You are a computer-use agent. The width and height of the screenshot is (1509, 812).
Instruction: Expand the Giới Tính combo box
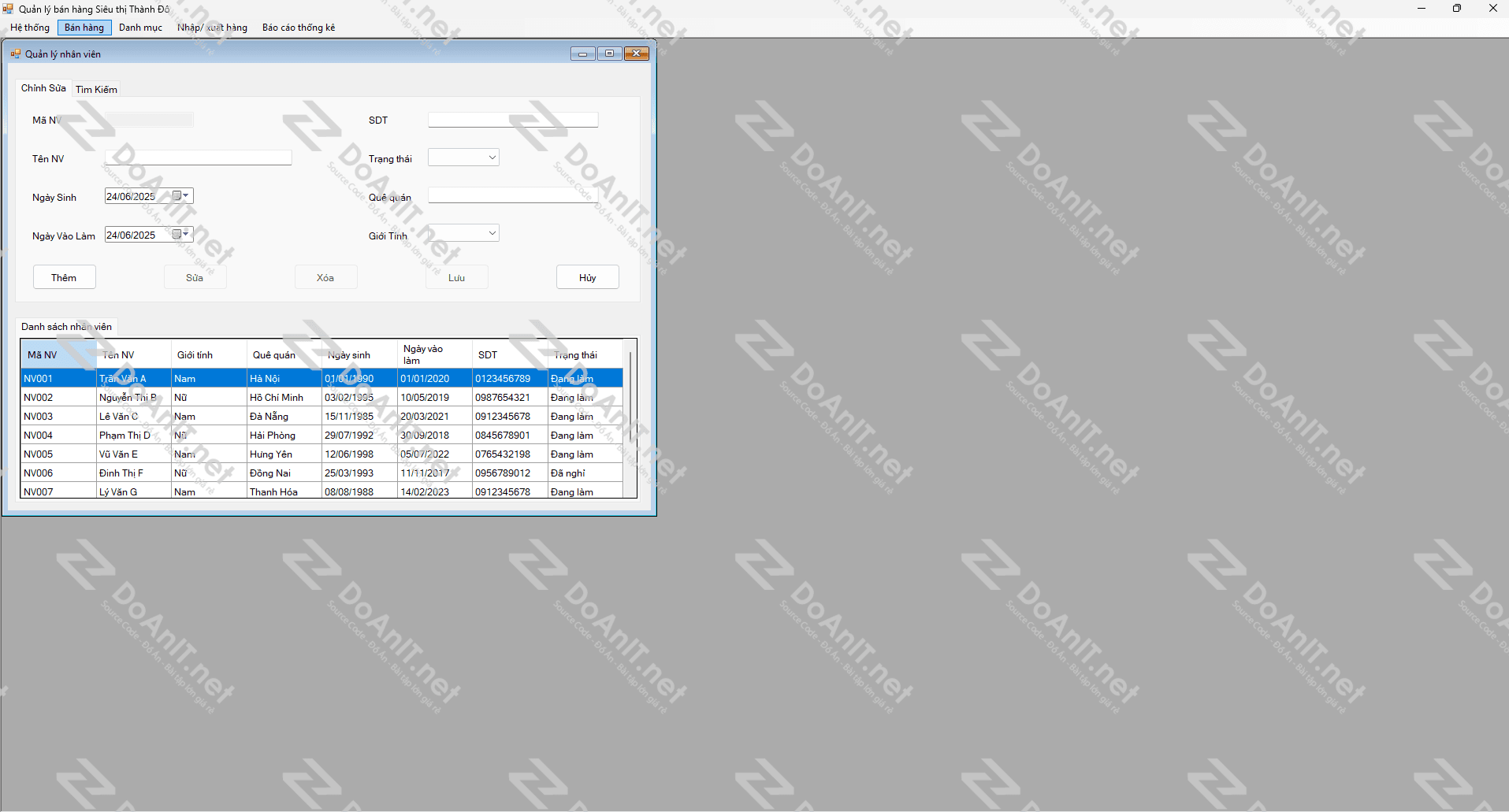click(x=492, y=233)
